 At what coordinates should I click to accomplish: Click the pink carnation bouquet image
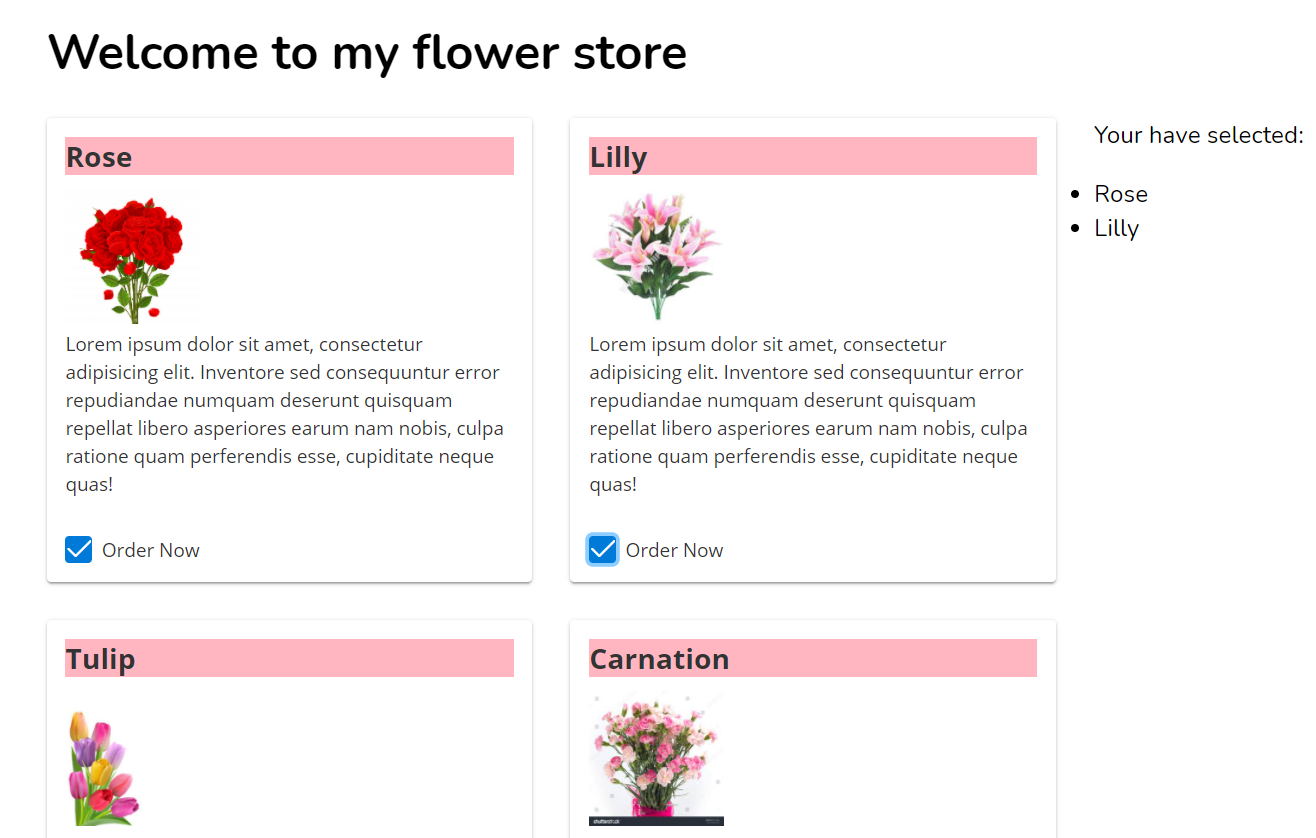[656, 759]
